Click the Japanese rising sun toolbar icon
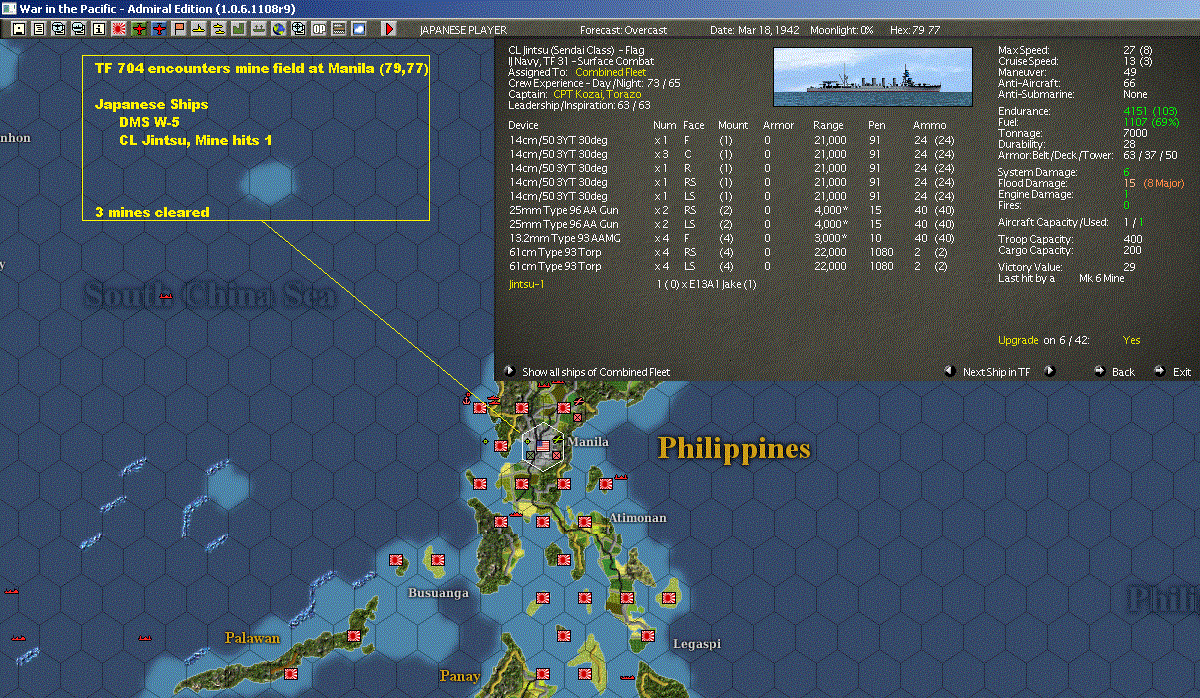 click(118, 29)
